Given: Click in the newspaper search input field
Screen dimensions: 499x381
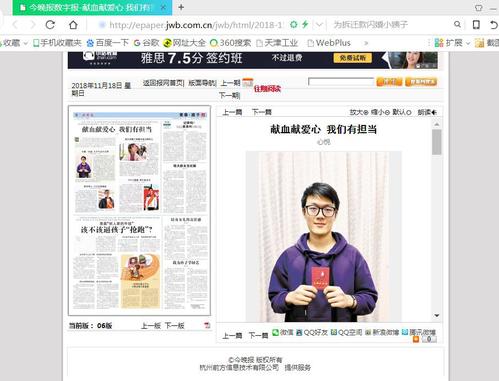Looking at the screenshot, I should click(x=341, y=82).
